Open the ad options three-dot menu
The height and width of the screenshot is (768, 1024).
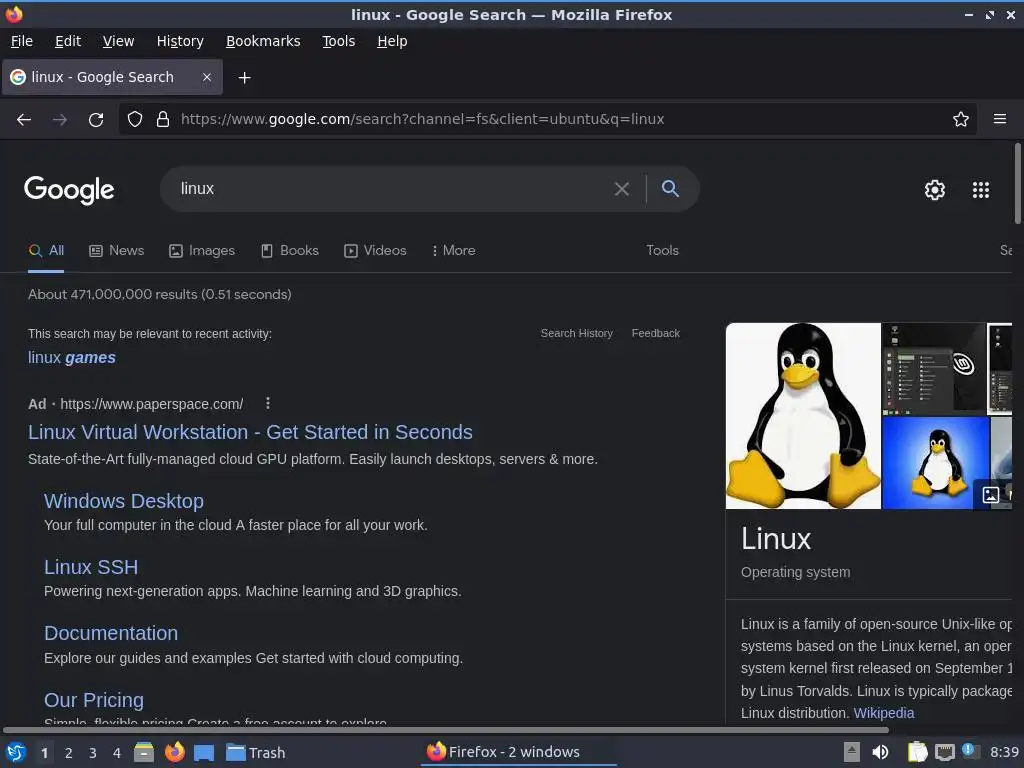click(268, 403)
